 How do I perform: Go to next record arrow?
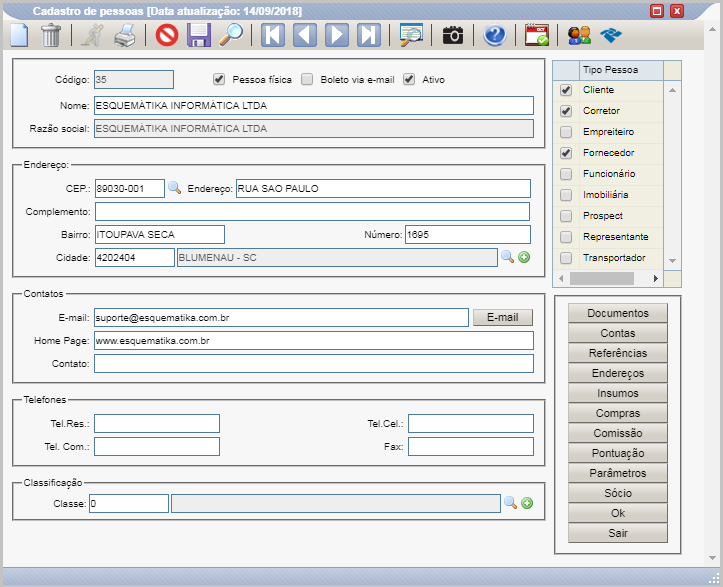(337, 35)
